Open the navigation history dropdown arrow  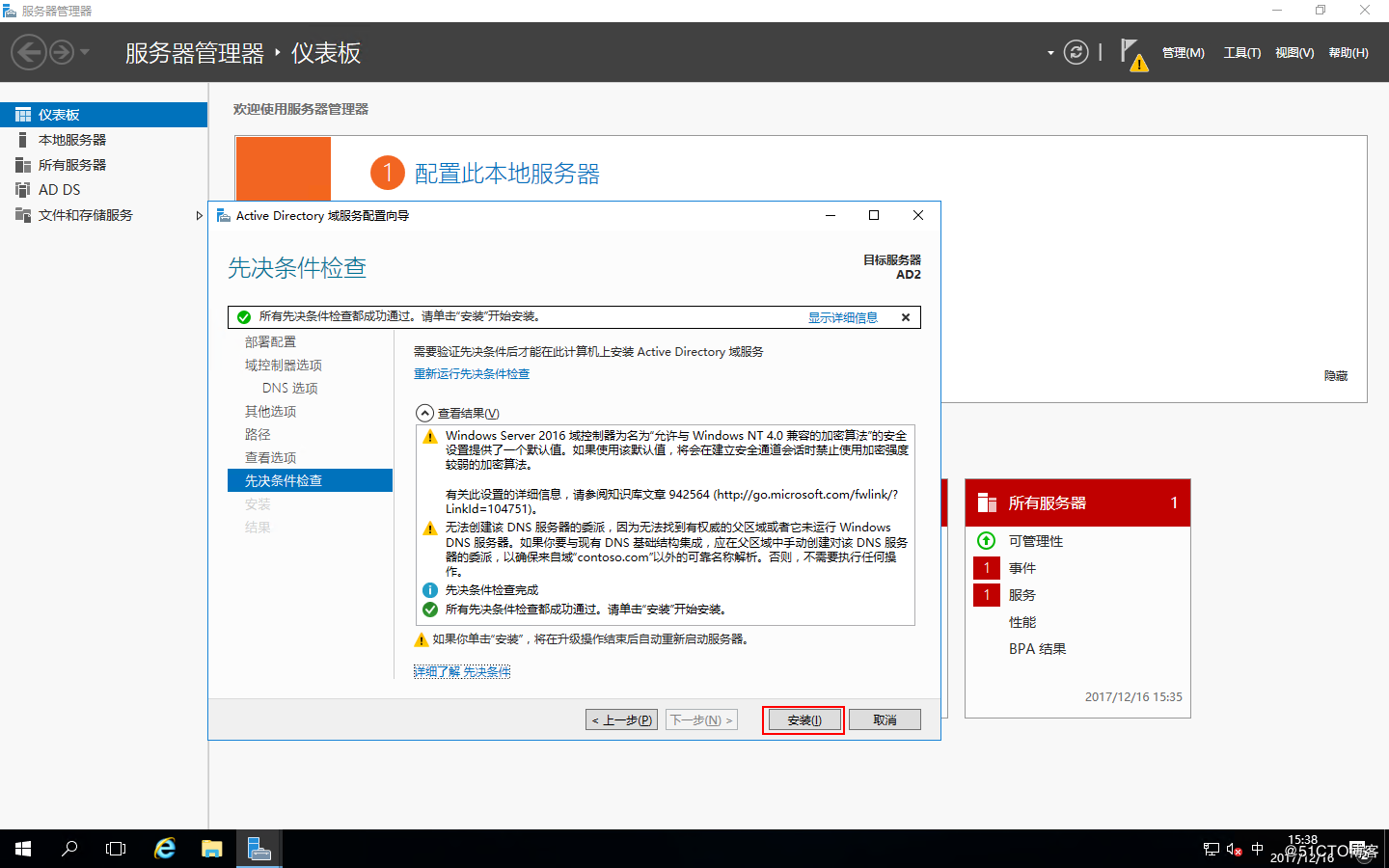(85, 52)
